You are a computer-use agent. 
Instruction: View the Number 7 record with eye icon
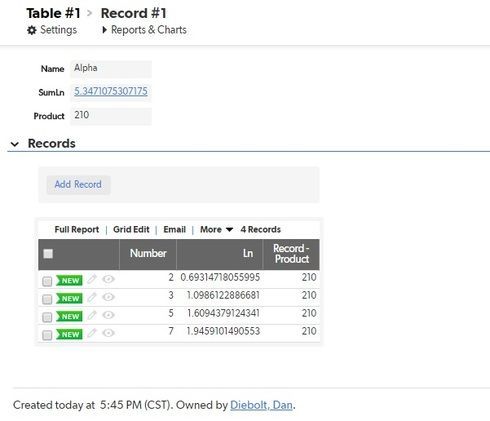click(x=108, y=333)
